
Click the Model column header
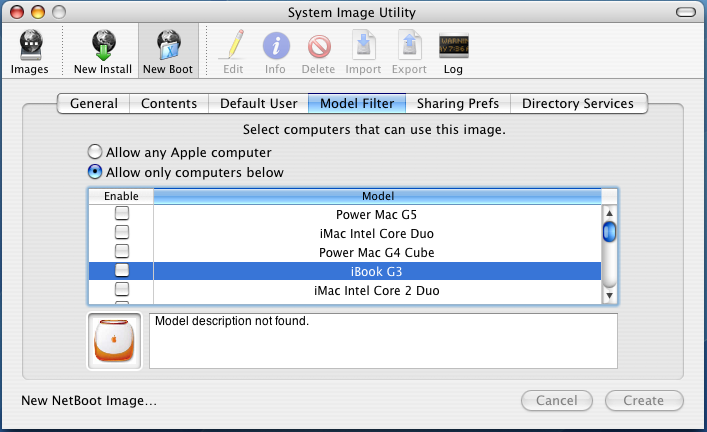point(377,196)
